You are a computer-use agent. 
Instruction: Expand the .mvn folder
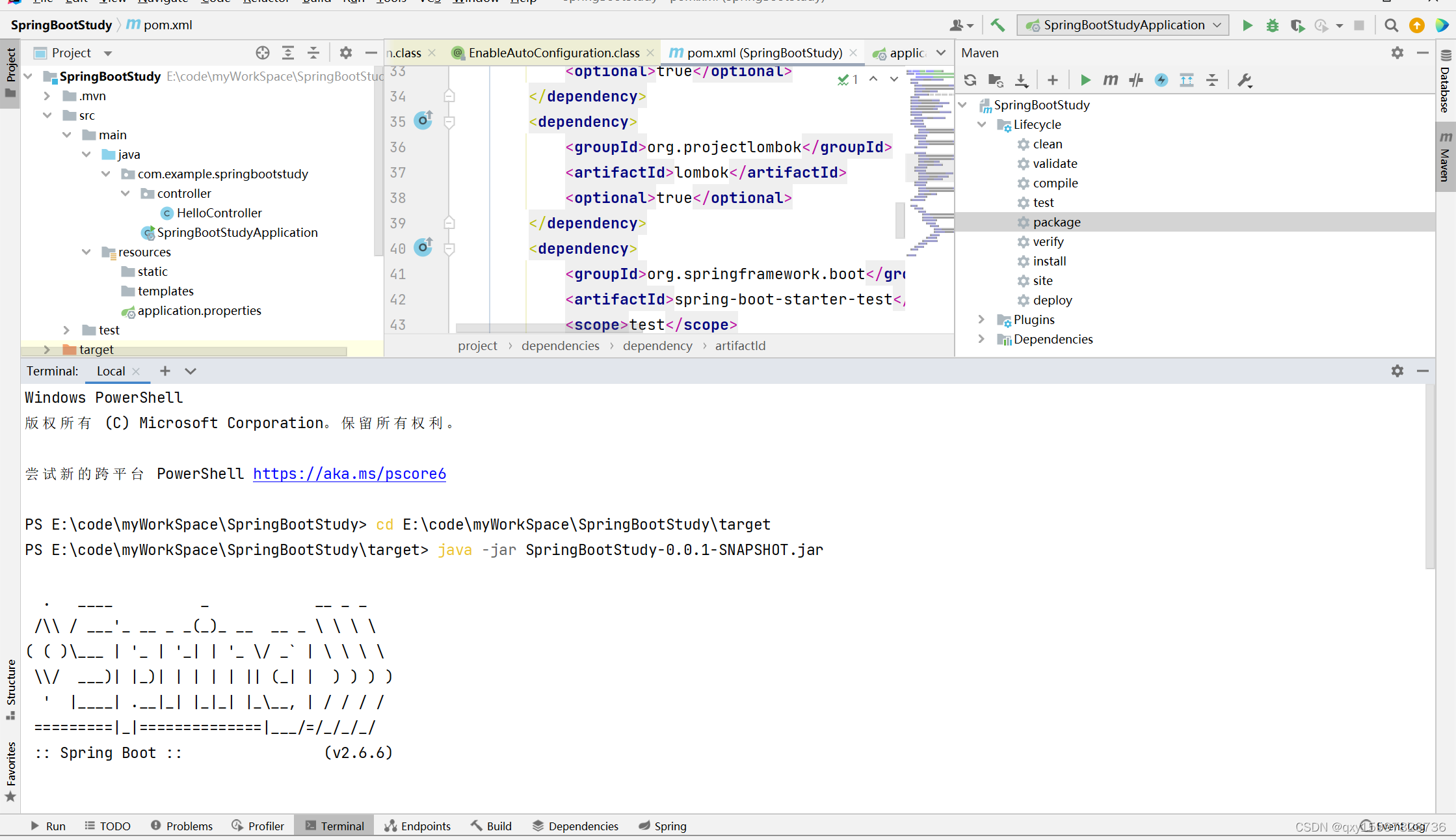47,96
